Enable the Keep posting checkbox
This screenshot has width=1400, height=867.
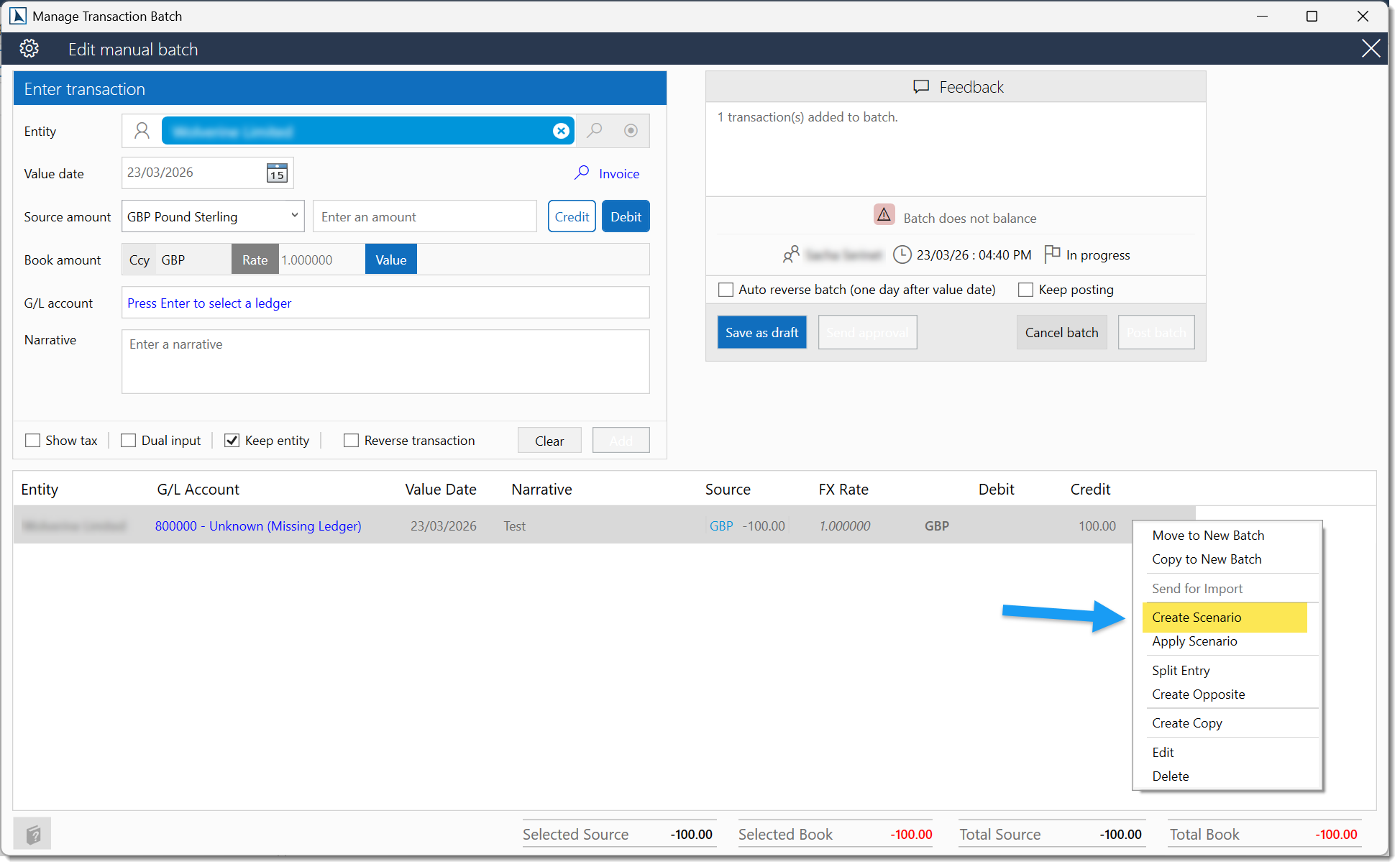(x=1026, y=290)
